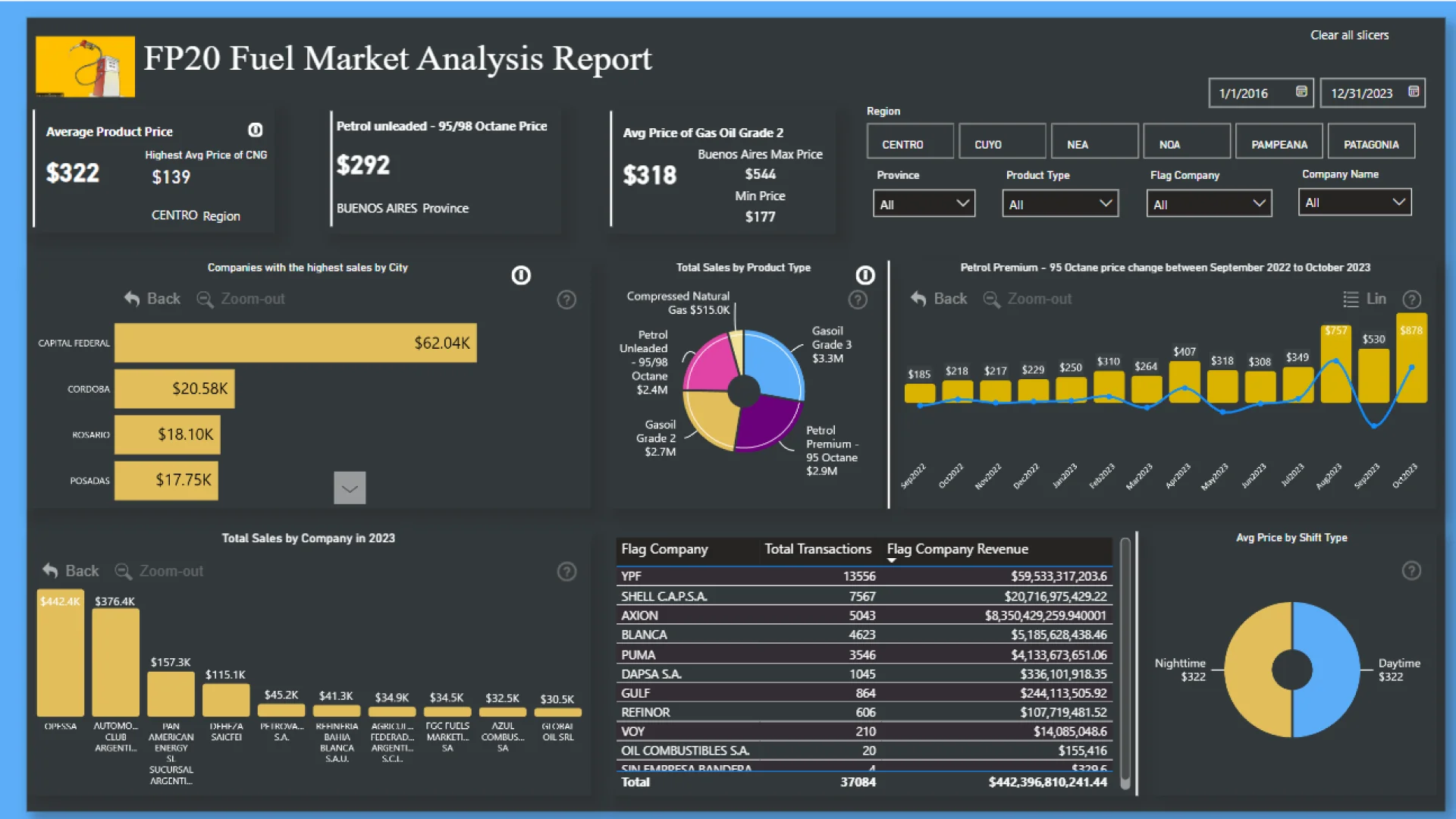Open help icon on Avg Price by Shift Type

point(1411,570)
